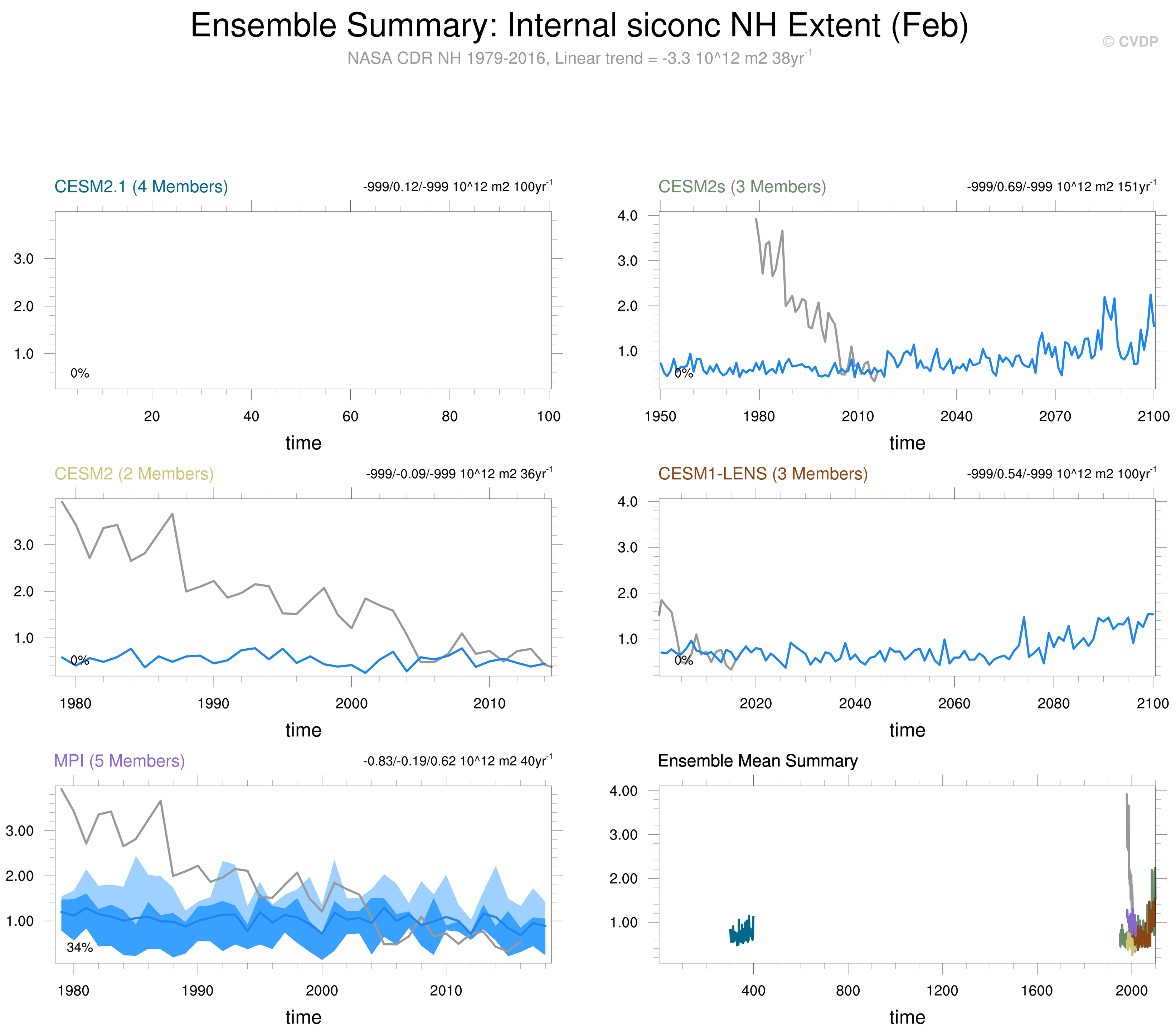Click the 0% label in CESM2.1 plot
The height and width of the screenshot is (1036, 1176).
point(79,373)
